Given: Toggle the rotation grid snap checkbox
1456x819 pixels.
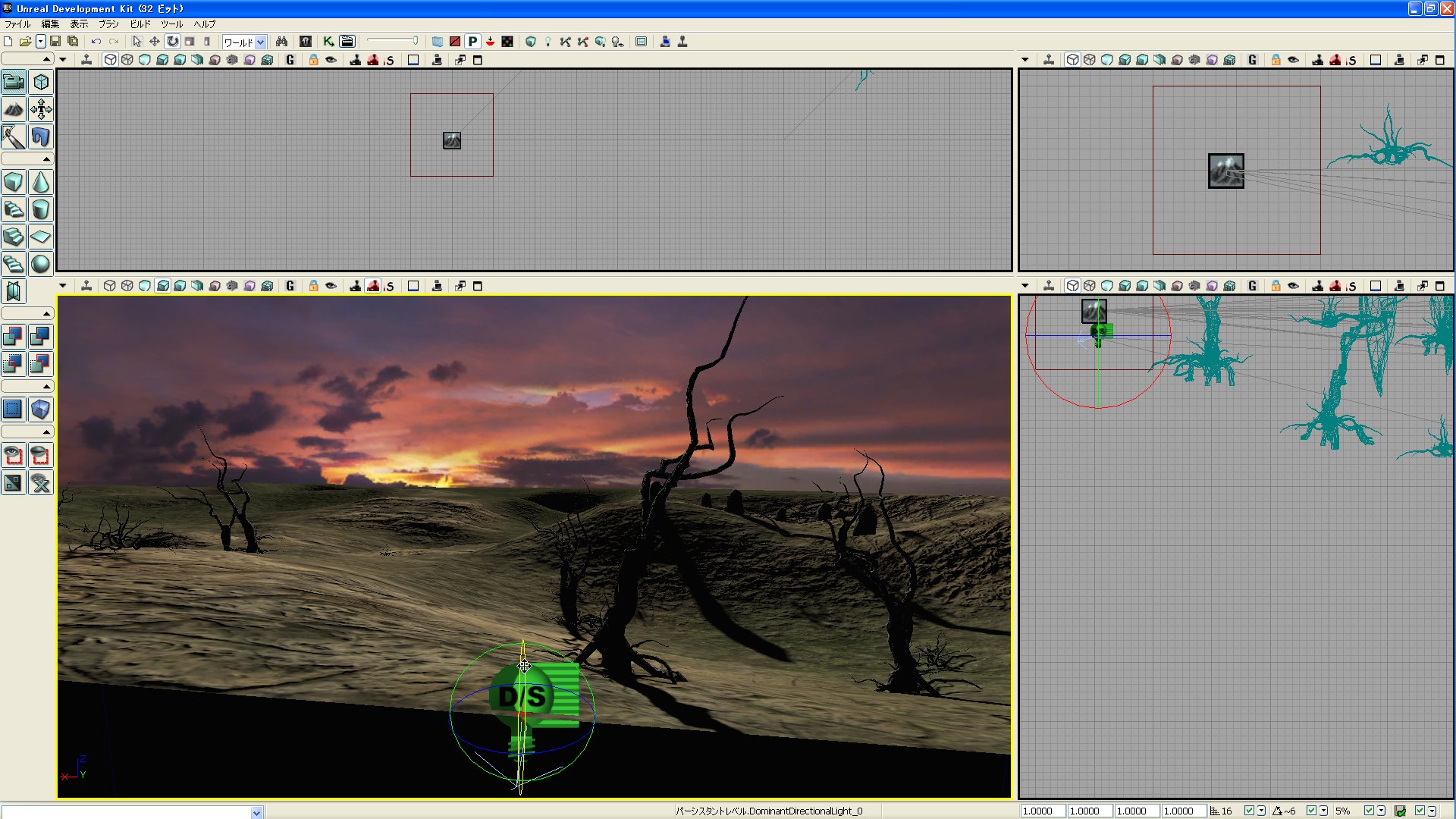Looking at the screenshot, I should (x=1311, y=811).
